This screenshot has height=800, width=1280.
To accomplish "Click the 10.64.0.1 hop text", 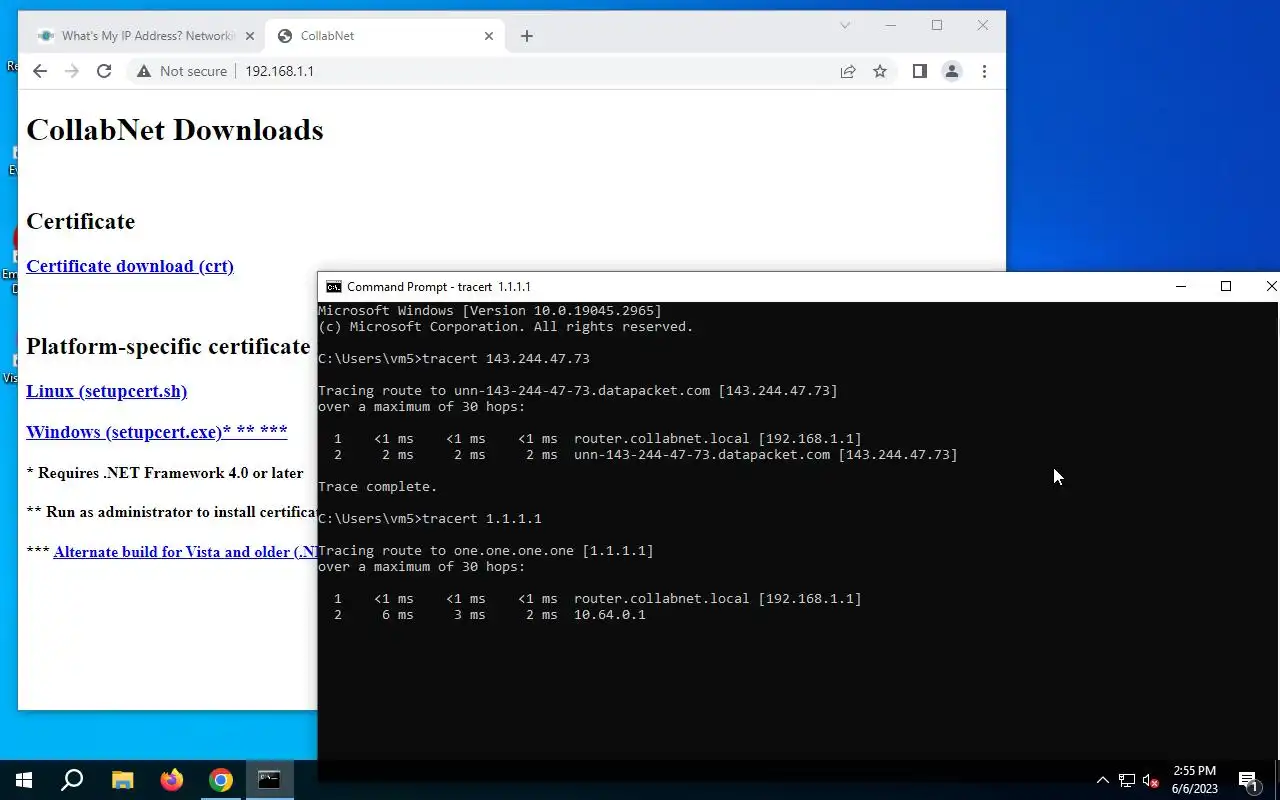I will click(610, 615).
